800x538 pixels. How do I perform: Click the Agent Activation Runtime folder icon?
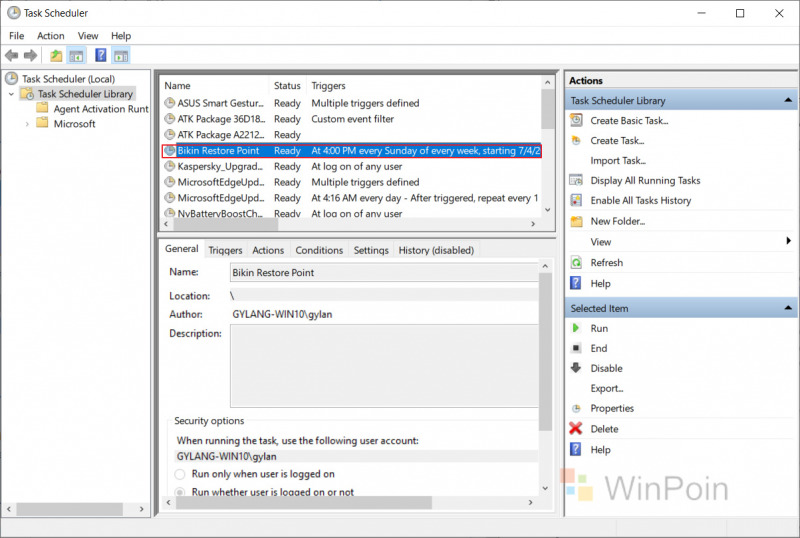point(42,108)
